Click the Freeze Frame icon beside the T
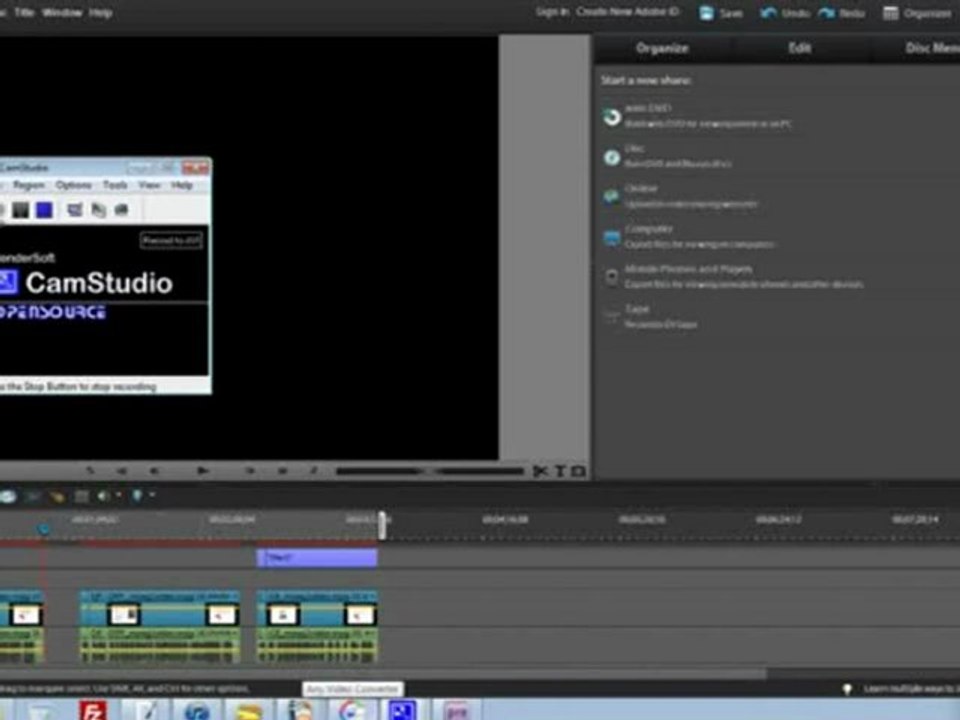960x720 pixels. point(579,471)
